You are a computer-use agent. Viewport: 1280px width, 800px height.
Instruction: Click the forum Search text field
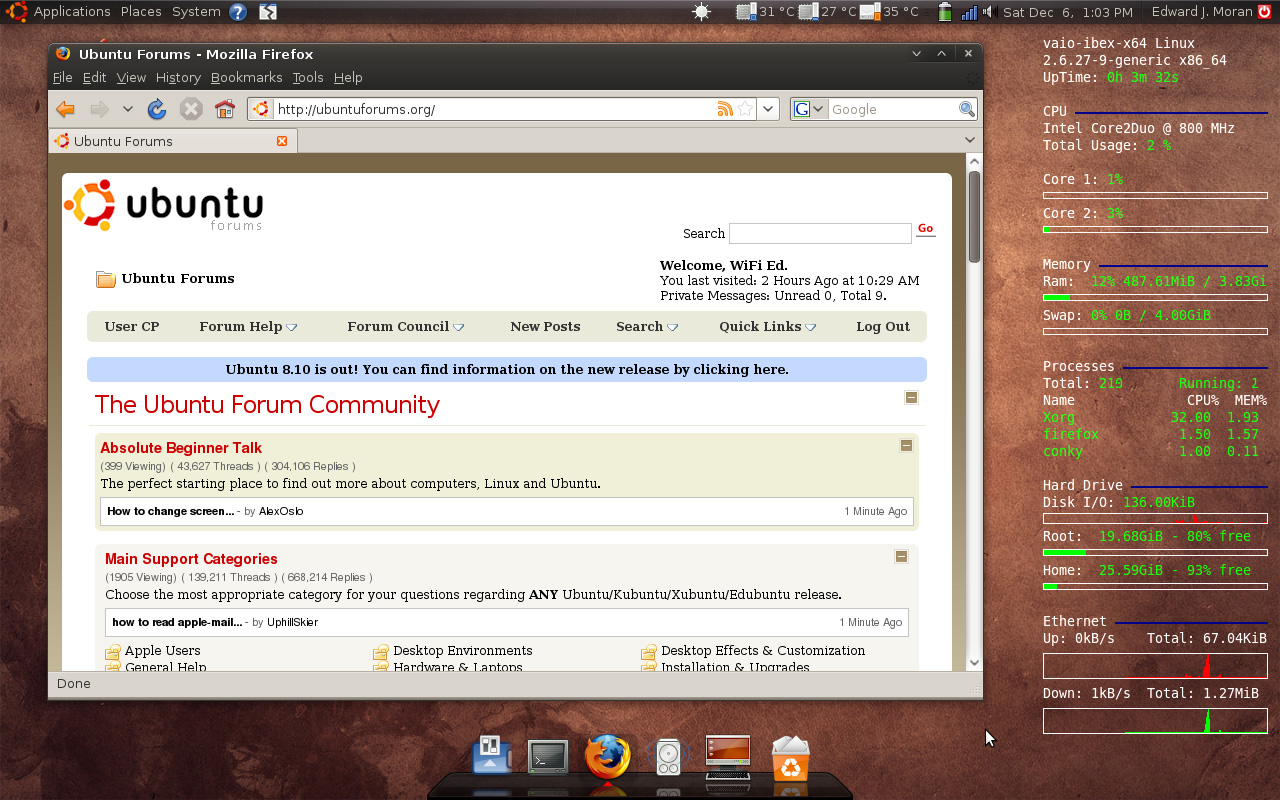(820, 233)
